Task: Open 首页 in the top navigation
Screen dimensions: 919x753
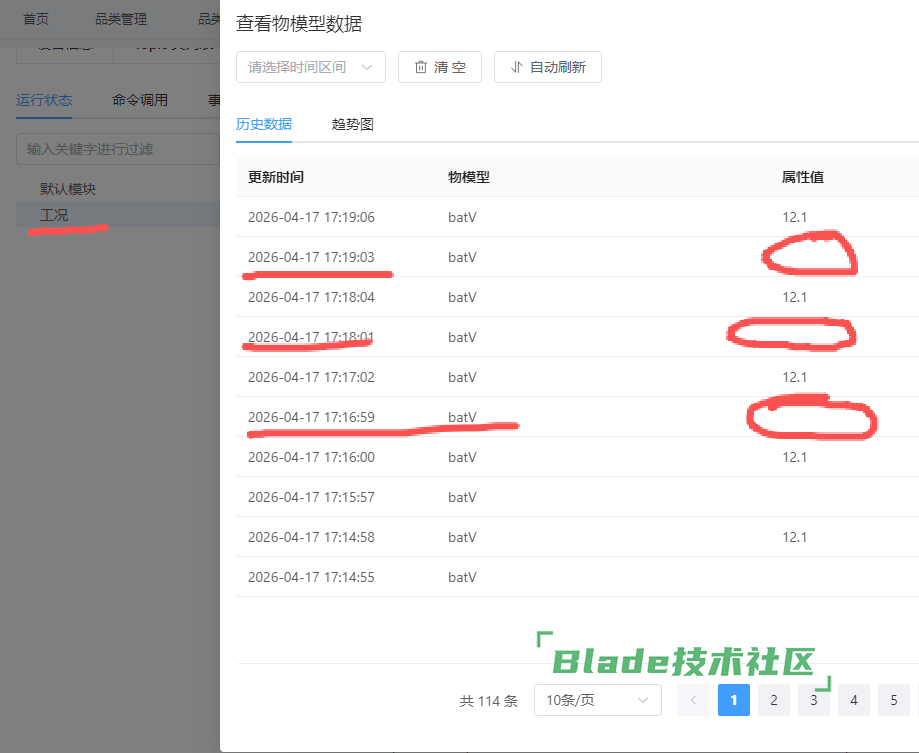Action: click(36, 18)
